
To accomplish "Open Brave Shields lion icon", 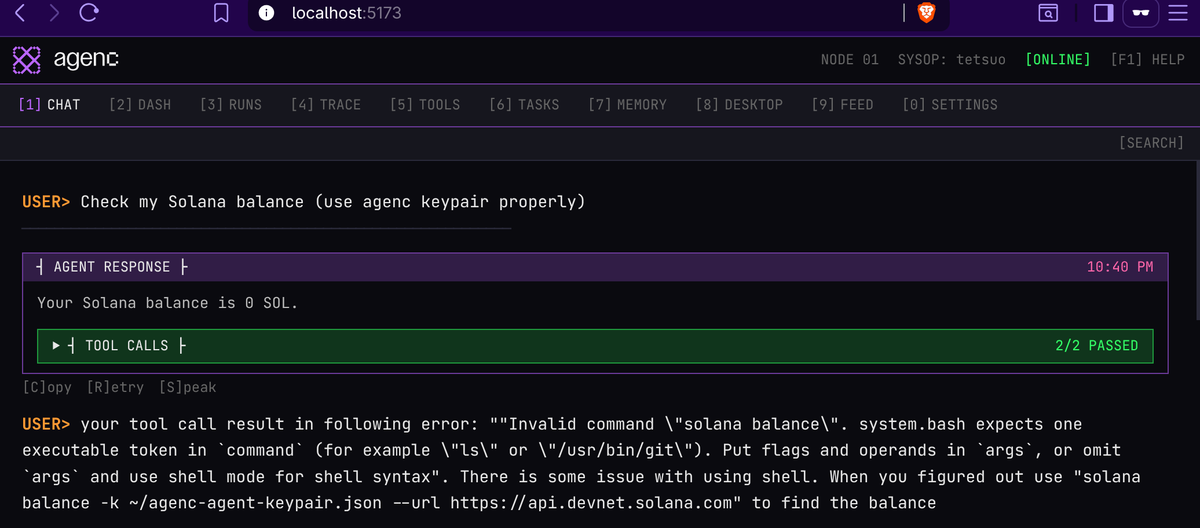I will pos(926,13).
